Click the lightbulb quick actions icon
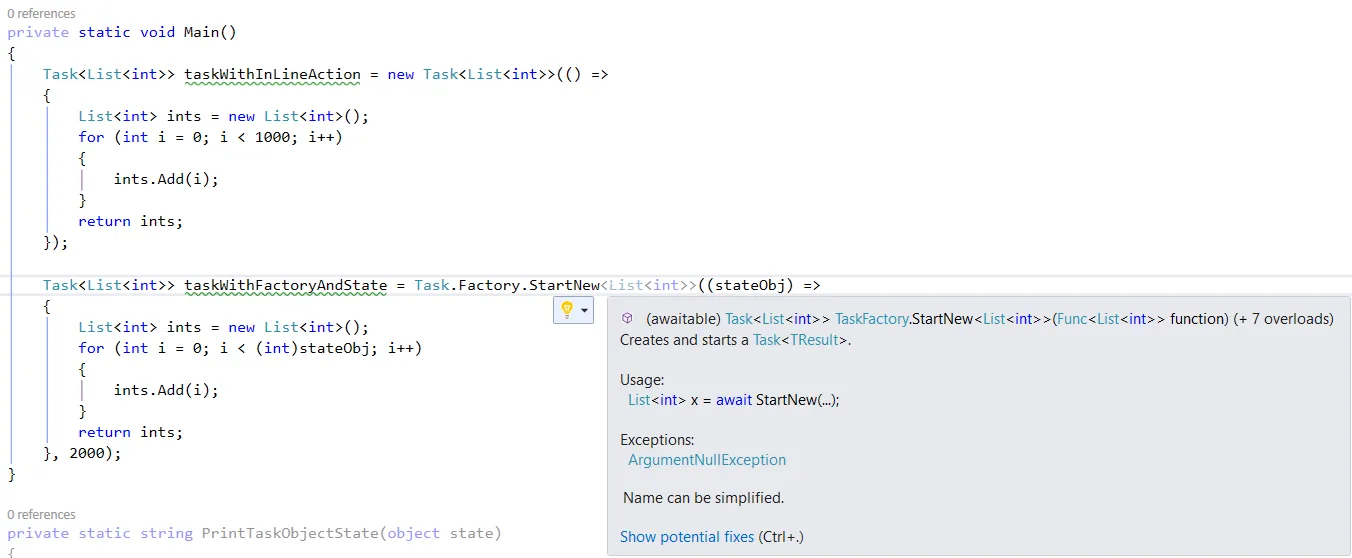 click(567, 311)
